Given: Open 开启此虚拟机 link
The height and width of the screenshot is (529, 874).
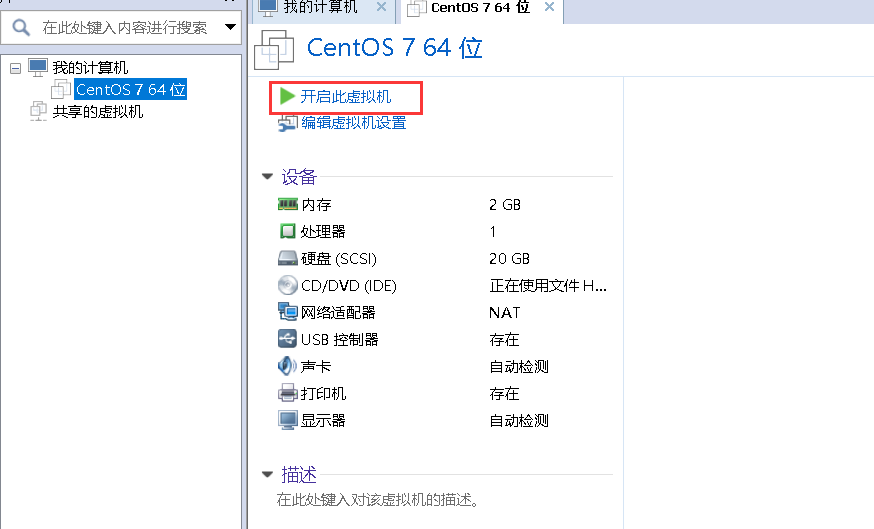Looking at the screenshot, I should (346, 97).
